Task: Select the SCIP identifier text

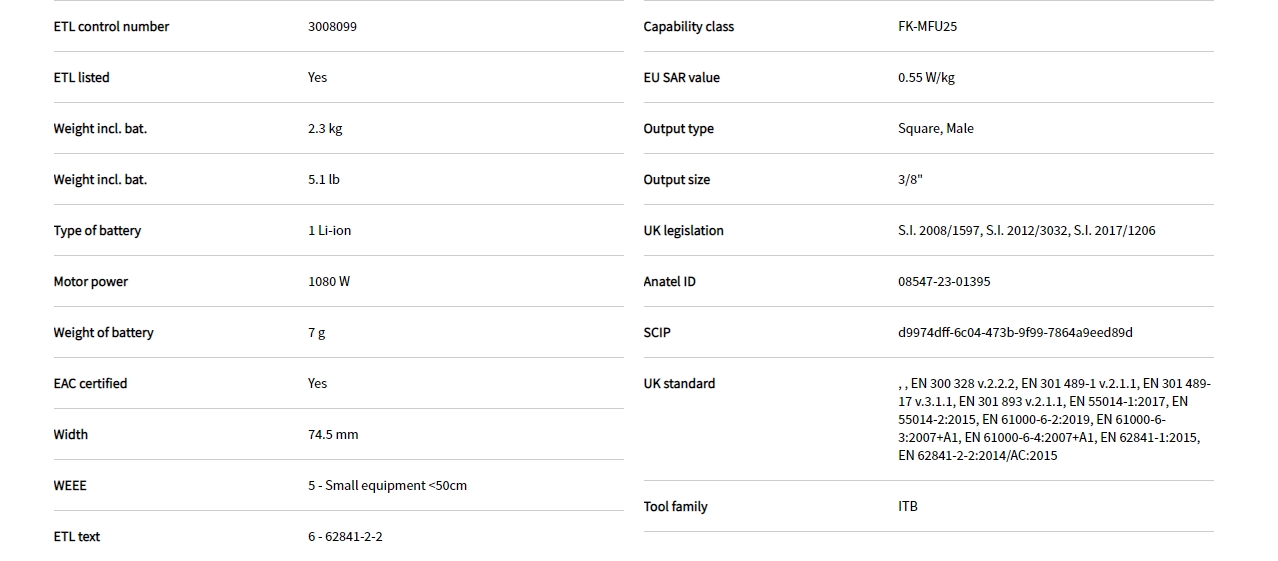Action: click(x=1014, y=333)
